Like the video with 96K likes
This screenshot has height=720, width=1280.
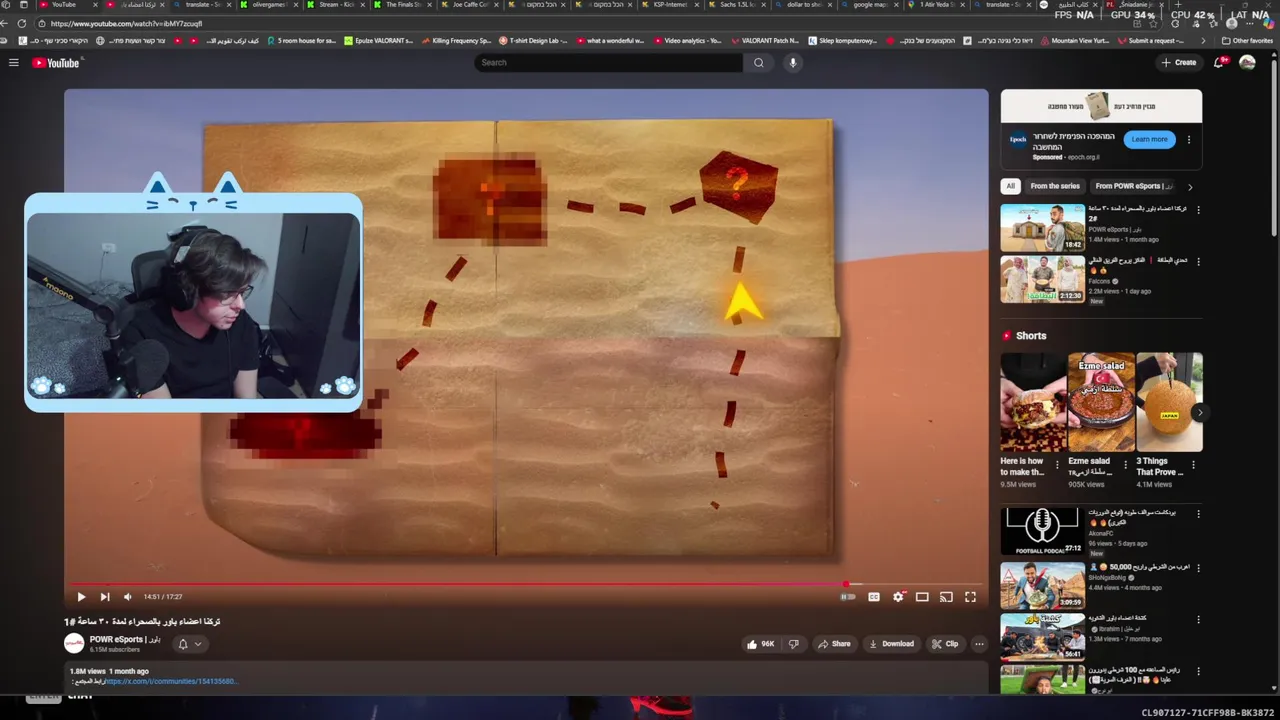point(761,644)
